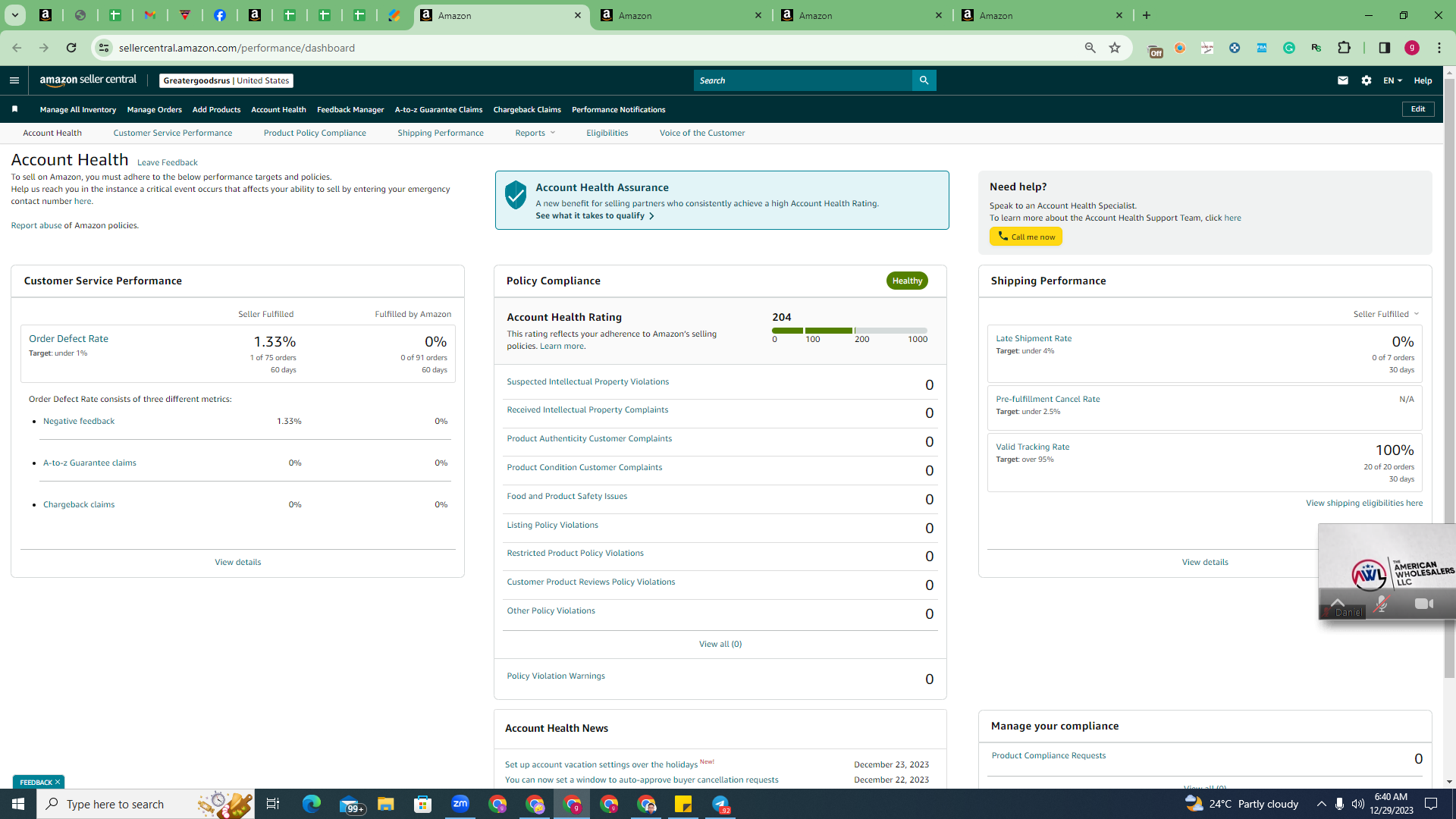This screenshot has height=819, width=1456.
Task: Show hidden system tray icons chevron
Action: click(x=1321, y=804)
